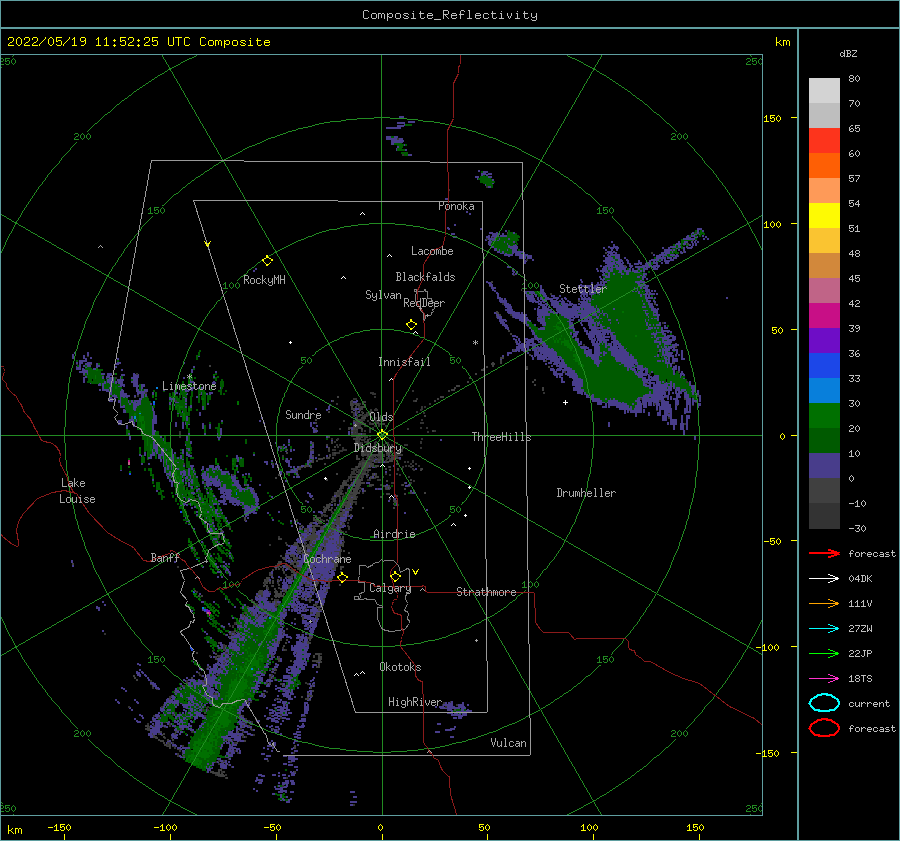Click the Ponoka town label
The image size is (900, 841).
tap(456, 207)
